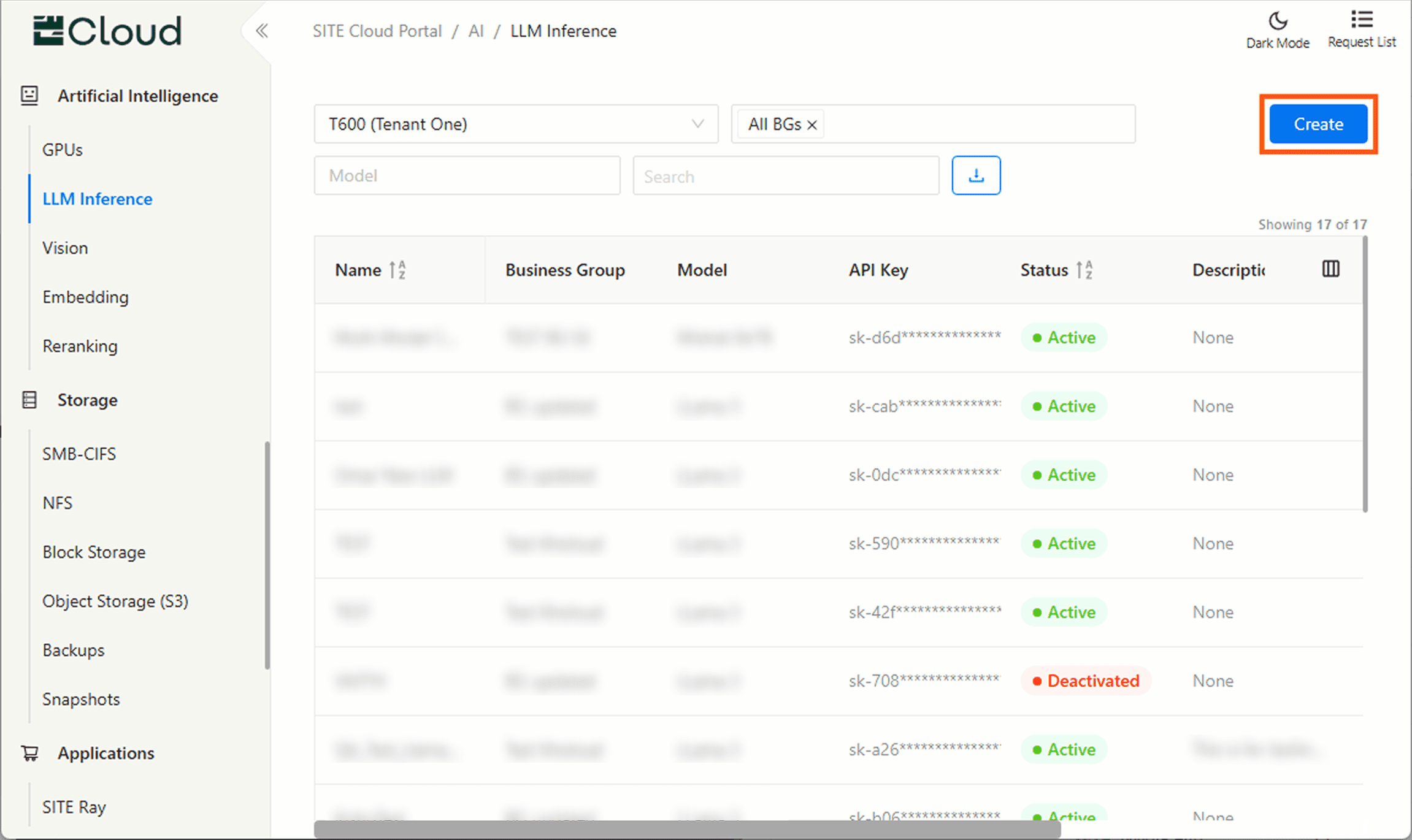Remove the All BGs filter tag

(x=812, y=125)
